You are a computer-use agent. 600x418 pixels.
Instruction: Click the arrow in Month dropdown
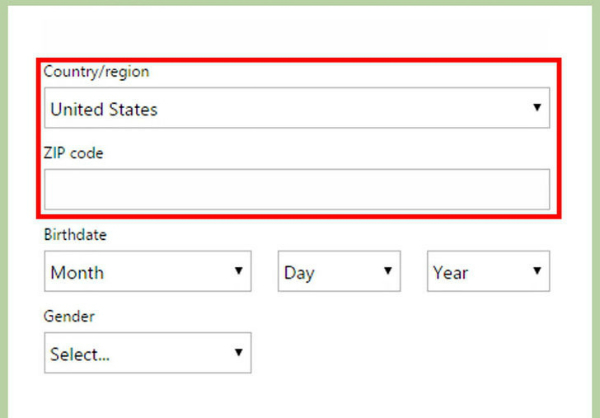pos(239,271)
